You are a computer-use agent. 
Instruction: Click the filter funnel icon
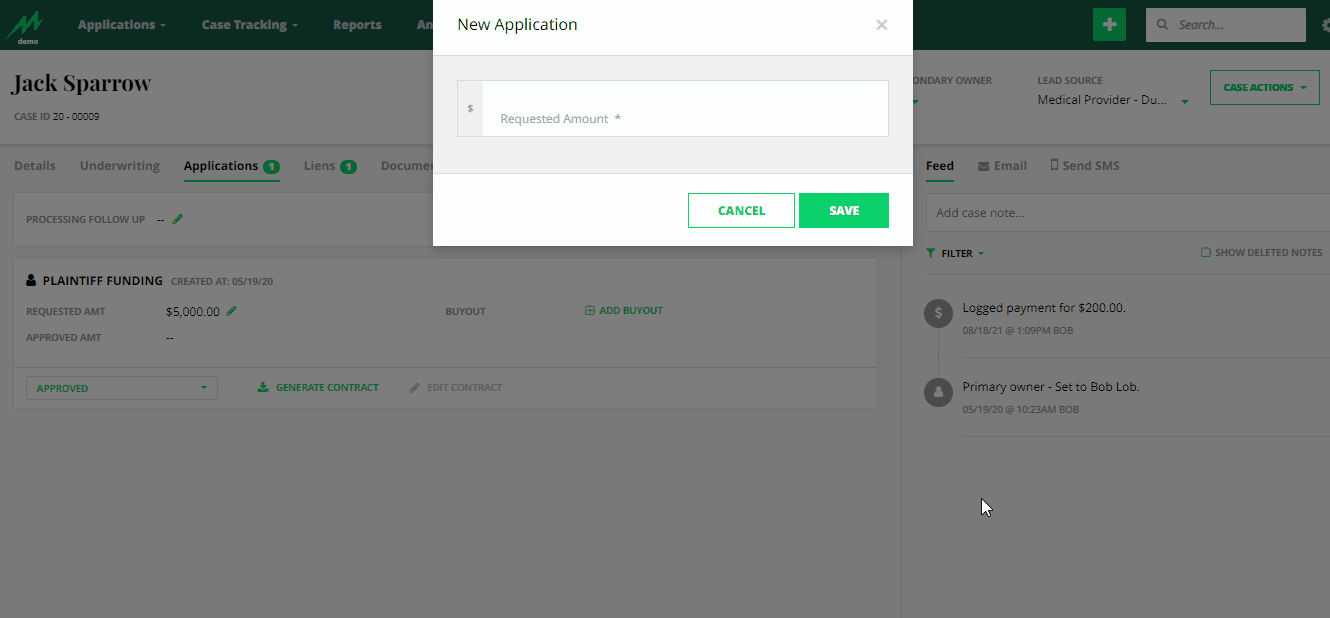click(x=932, y=253)
